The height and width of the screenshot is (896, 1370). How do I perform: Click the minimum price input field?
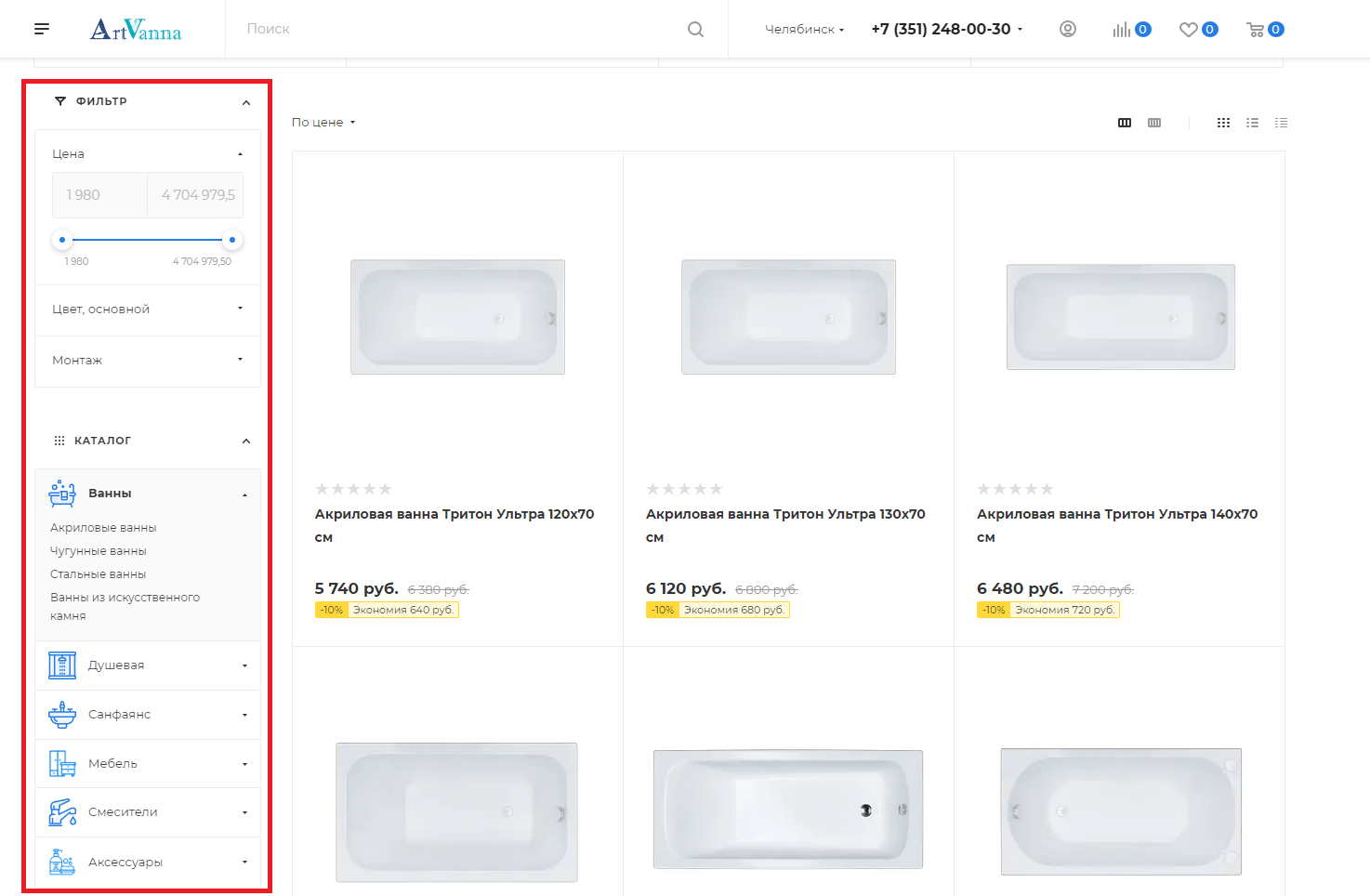[91, 195]
